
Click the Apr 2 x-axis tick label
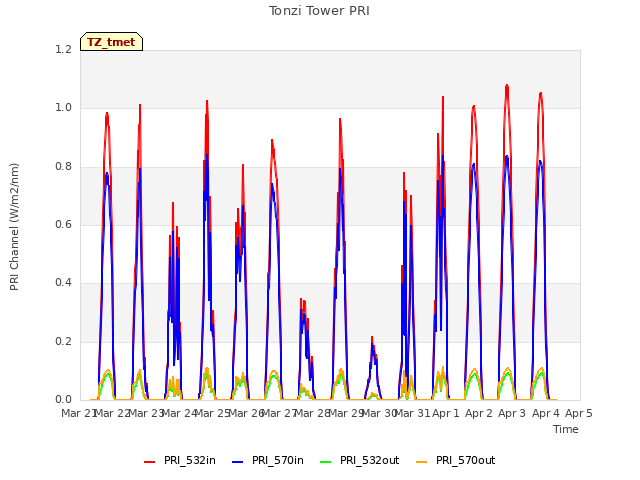tap(479, 413)
